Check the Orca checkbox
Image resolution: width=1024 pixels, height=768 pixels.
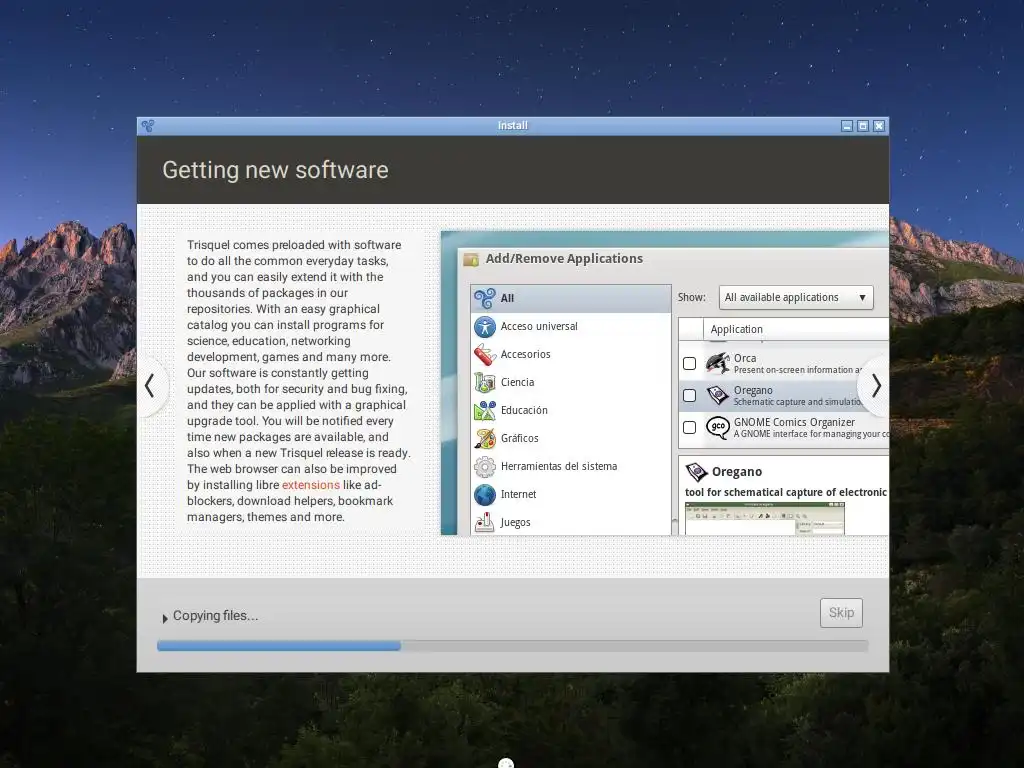[x=689, y=364]
